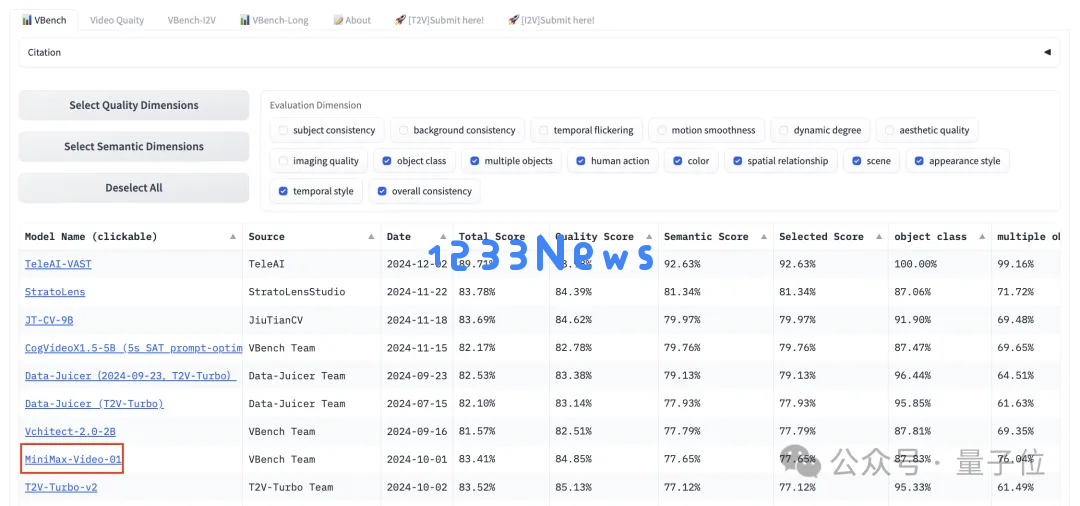Uncheck the human action checkbox
The image size is (1080, 506).
click(581, 161)
